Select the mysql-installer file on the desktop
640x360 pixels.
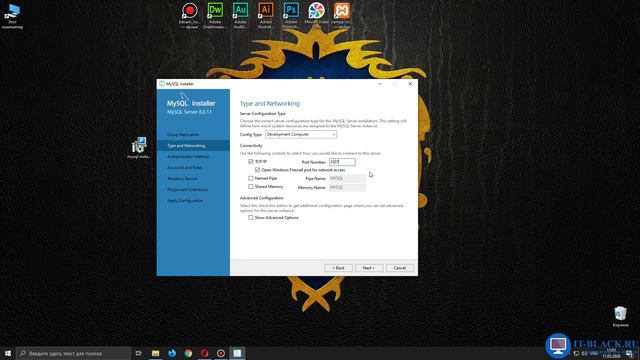pyautogui.click(x=139, y=148)
